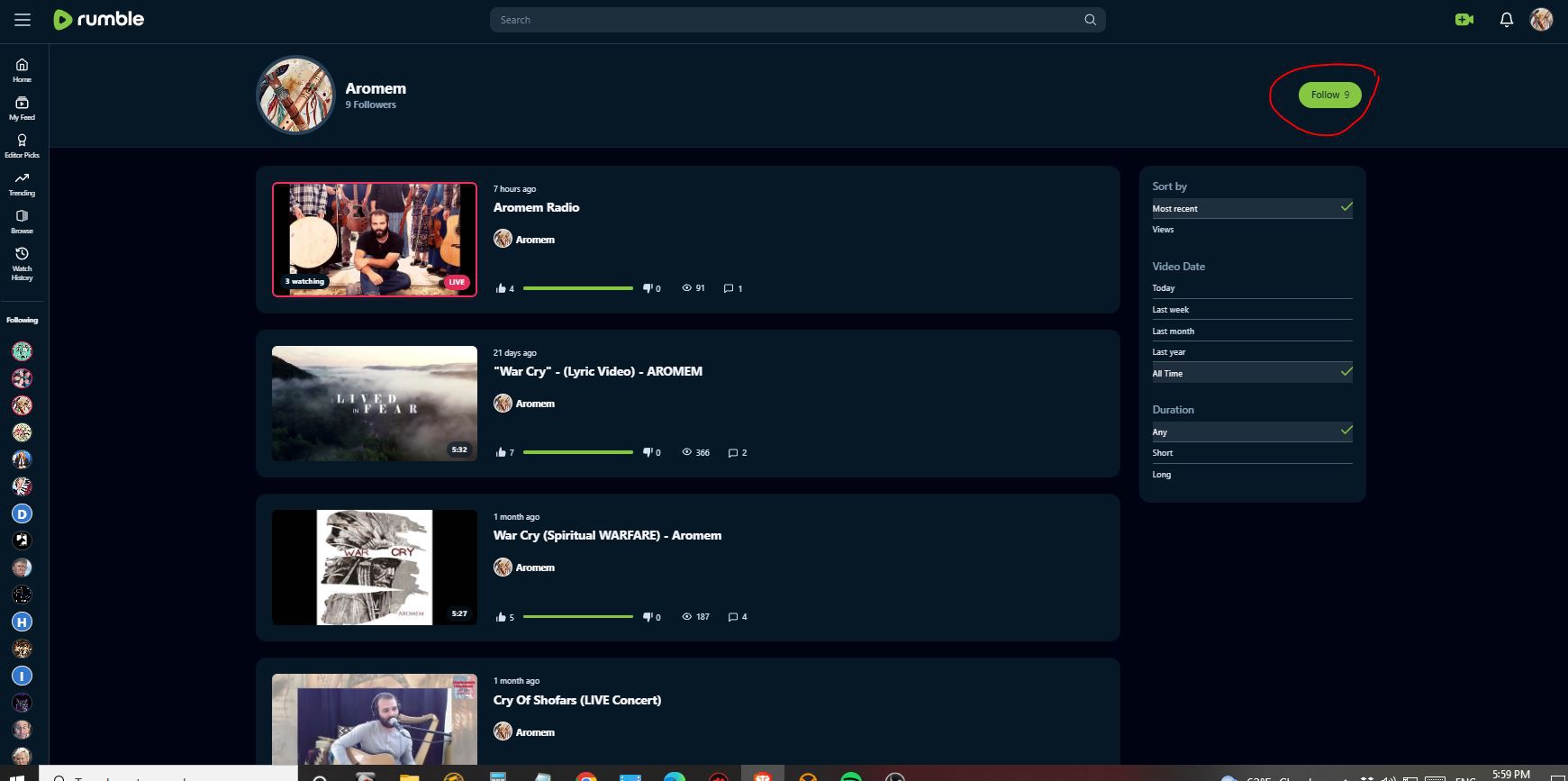
Task: Open My Feed from sidebar
Action: pos(22,107)
